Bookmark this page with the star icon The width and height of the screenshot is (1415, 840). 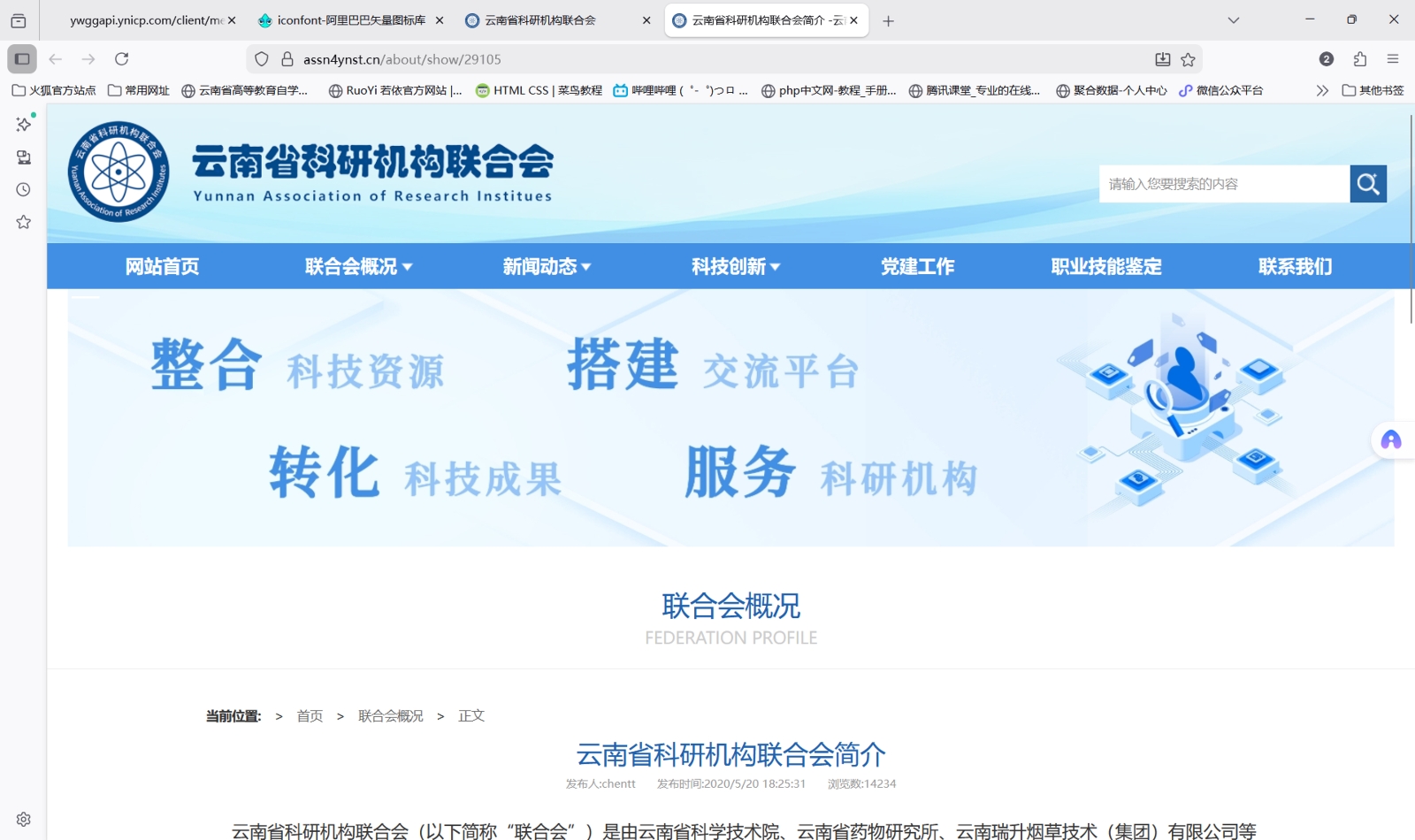[1188, 59]
